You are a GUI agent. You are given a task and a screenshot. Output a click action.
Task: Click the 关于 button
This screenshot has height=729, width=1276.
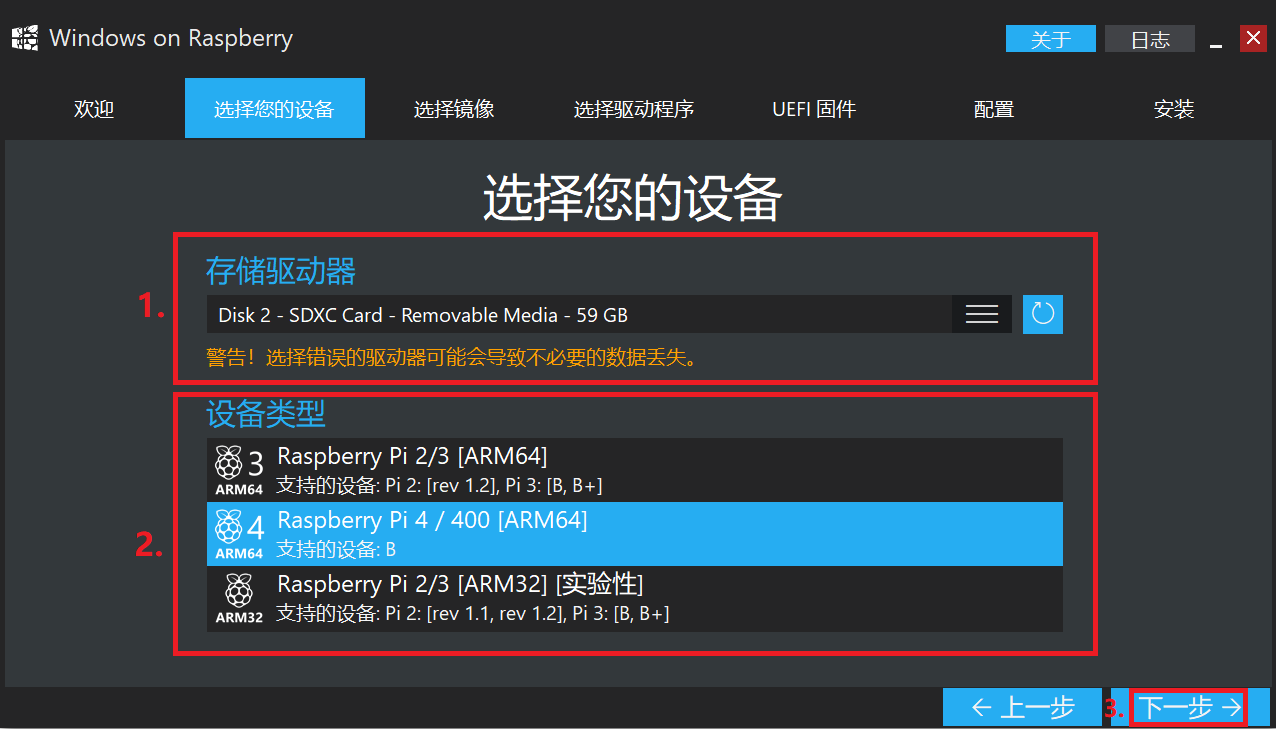[1051, 39]
